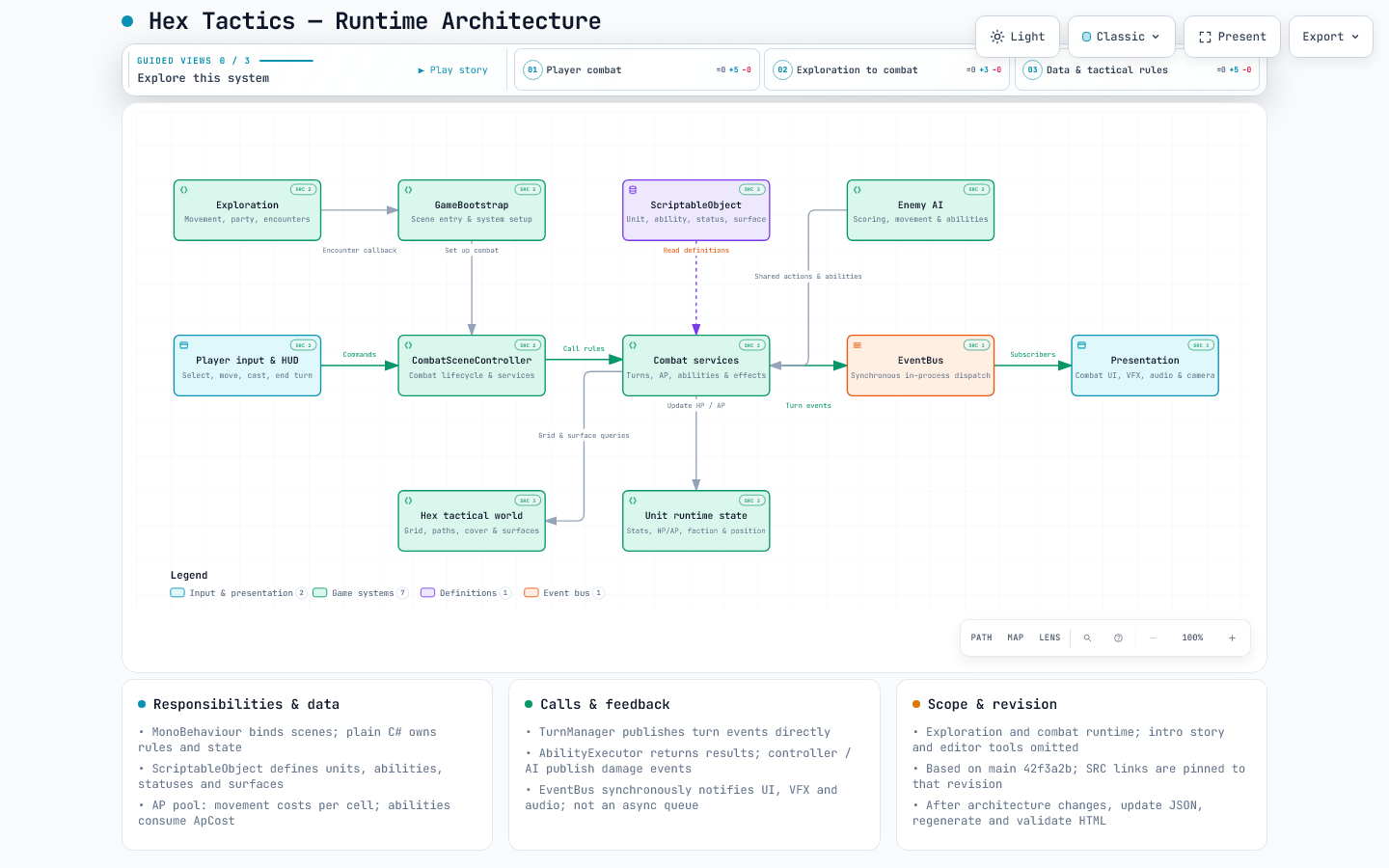
Task: Toggle PATH mode in canvas toolbar
Action: 981,637
